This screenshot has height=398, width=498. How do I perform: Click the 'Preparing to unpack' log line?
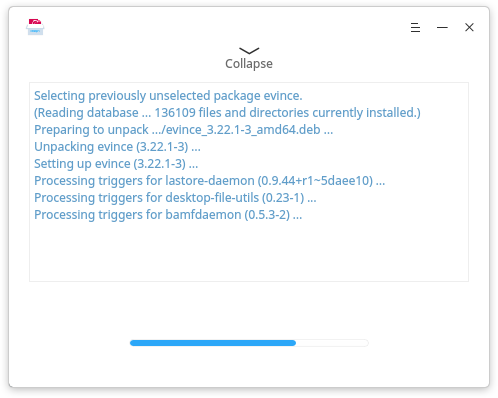[x=183, y=130]
